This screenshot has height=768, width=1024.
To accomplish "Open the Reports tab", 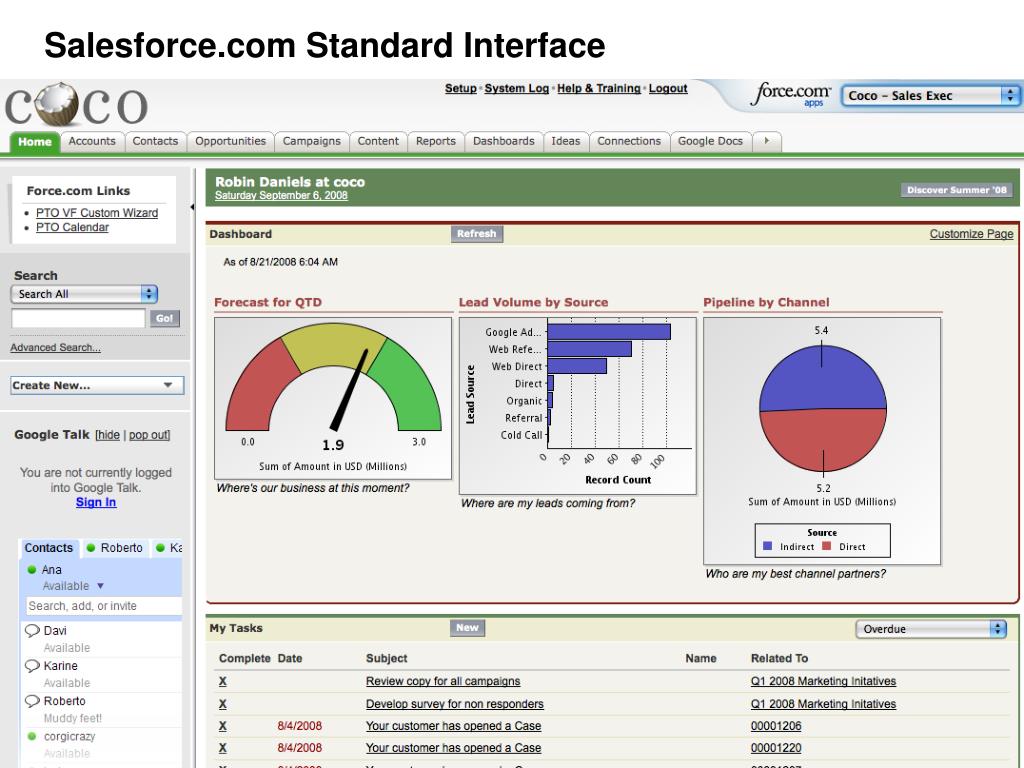I will point(436,141).
